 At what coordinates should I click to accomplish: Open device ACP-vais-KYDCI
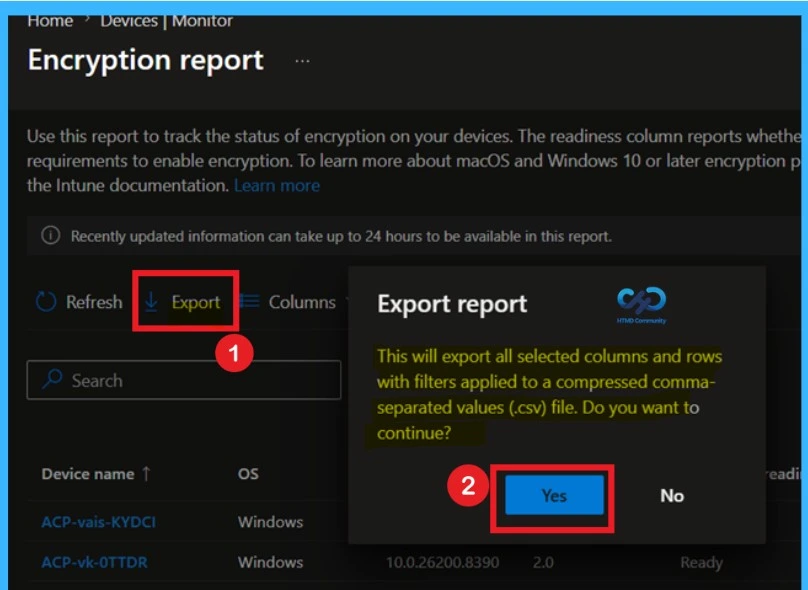(x=98, y=522)
